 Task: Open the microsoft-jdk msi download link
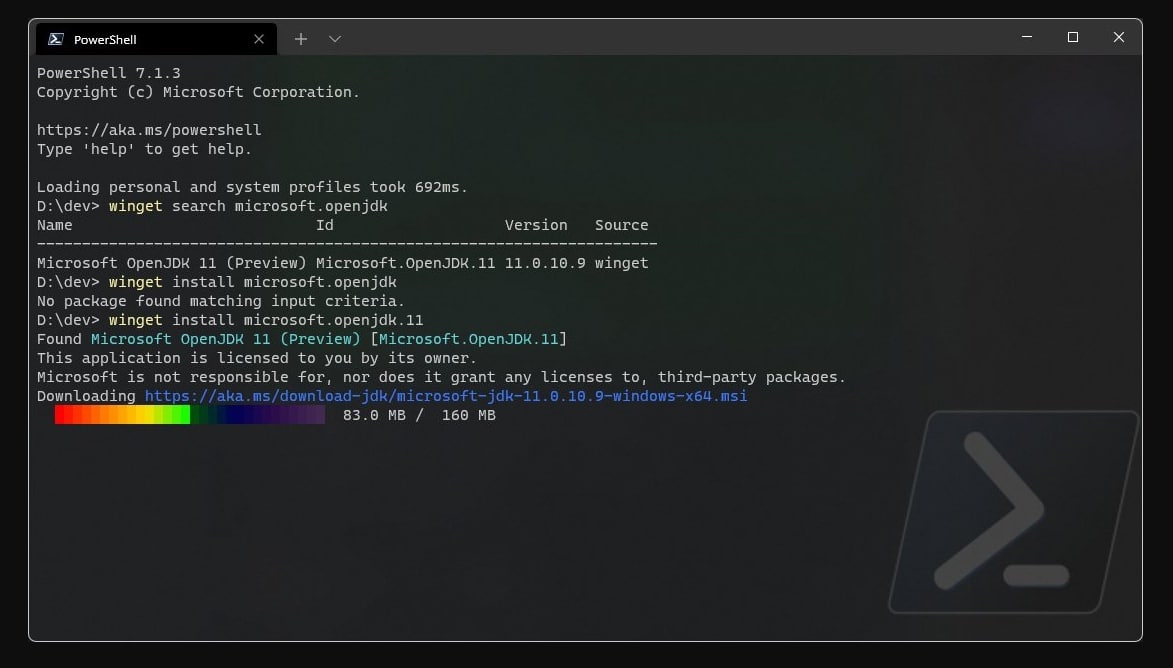(x=446, y=396)
